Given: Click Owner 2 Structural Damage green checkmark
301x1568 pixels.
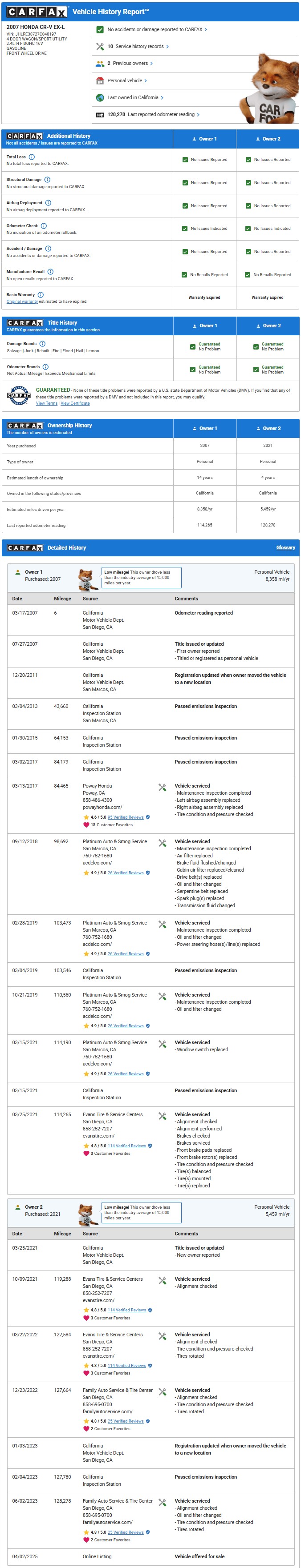Looking at the screenshot, I should coord(248,183).
